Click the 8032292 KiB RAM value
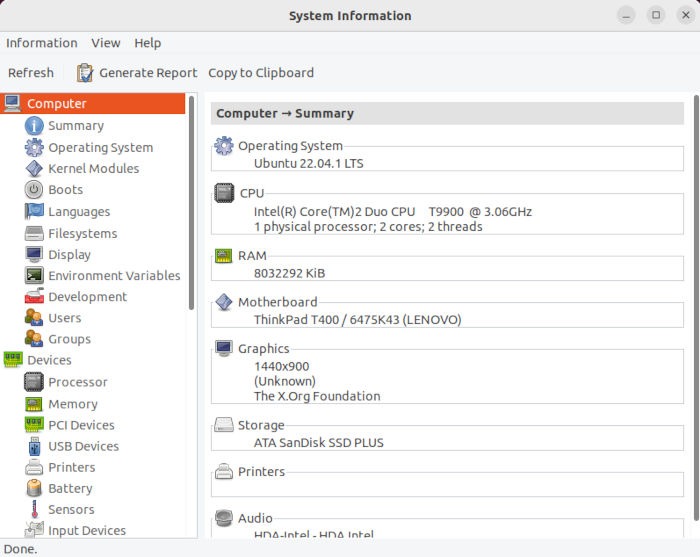700x557 pixels. pyautogui.click(x=289, y=273)
